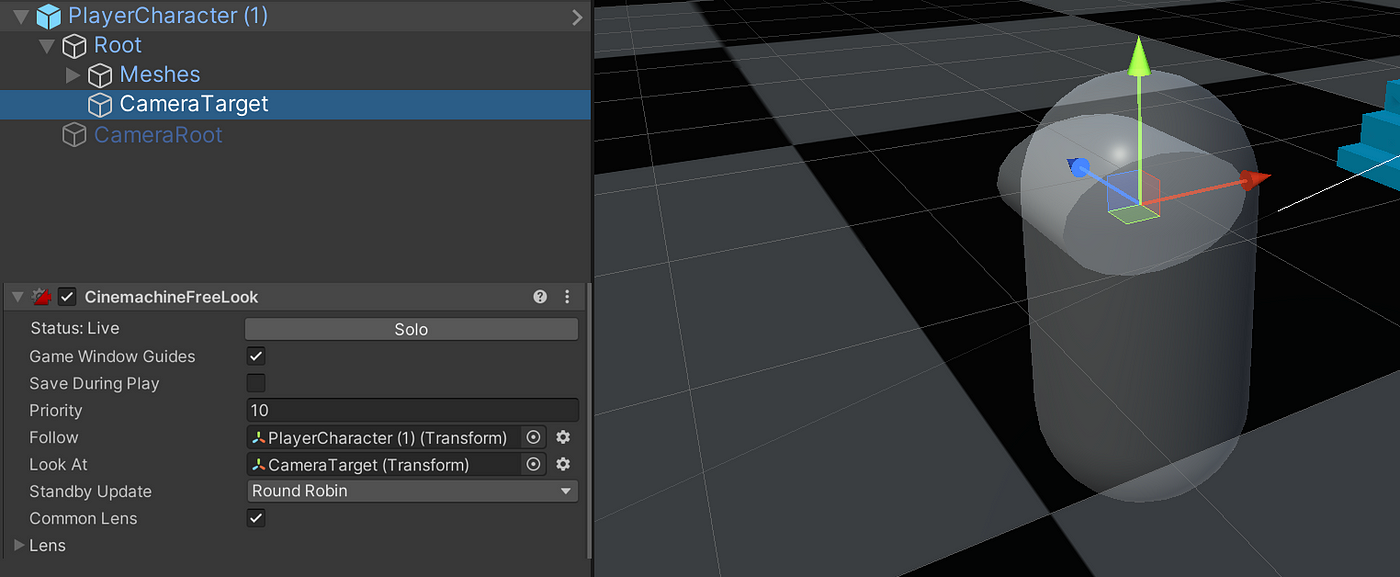Toggle Game Window Guides checkbox
Viewport: 1400px width, 577px height.
(256, 356)
